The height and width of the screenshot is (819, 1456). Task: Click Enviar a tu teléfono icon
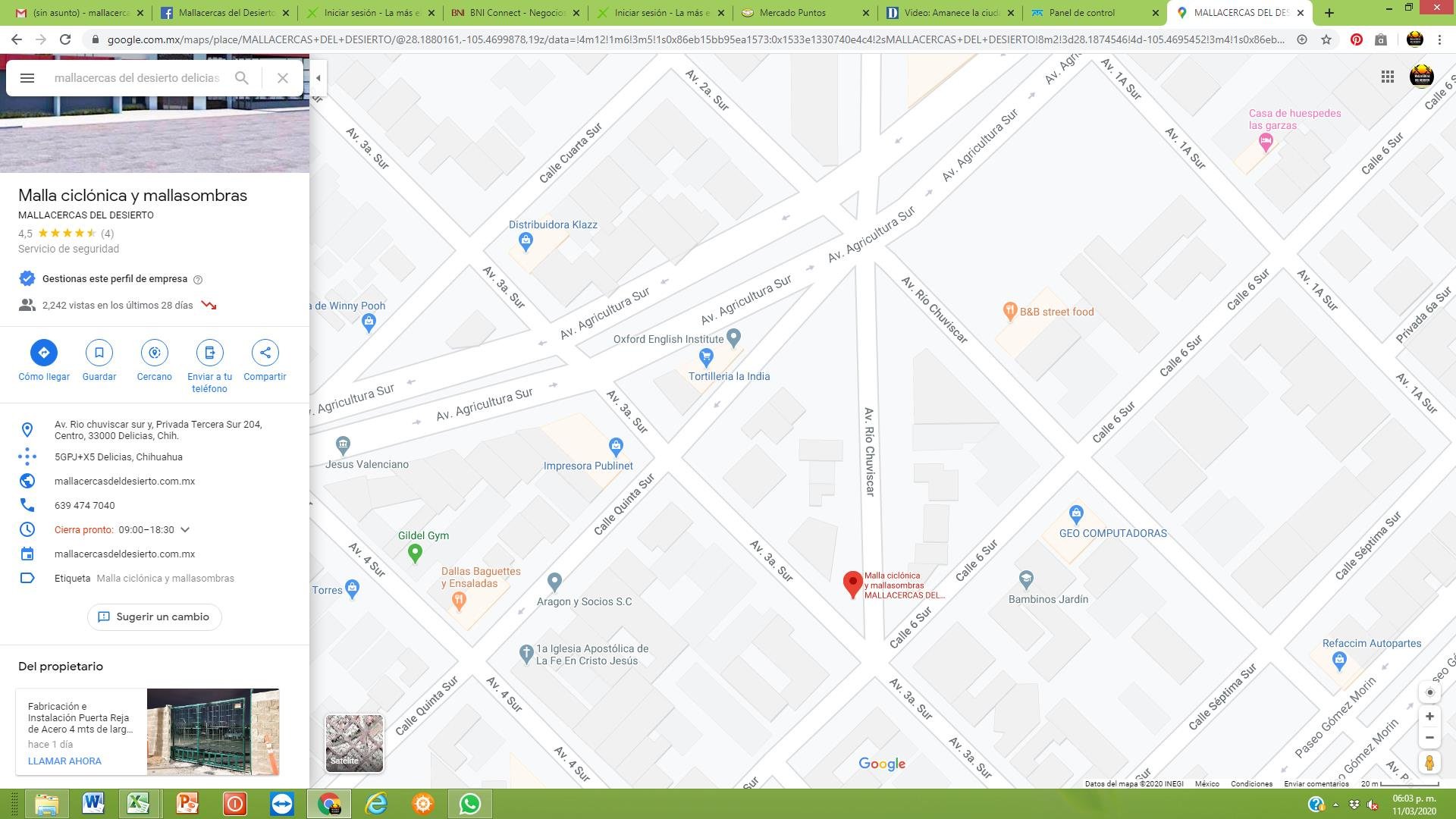210,353
